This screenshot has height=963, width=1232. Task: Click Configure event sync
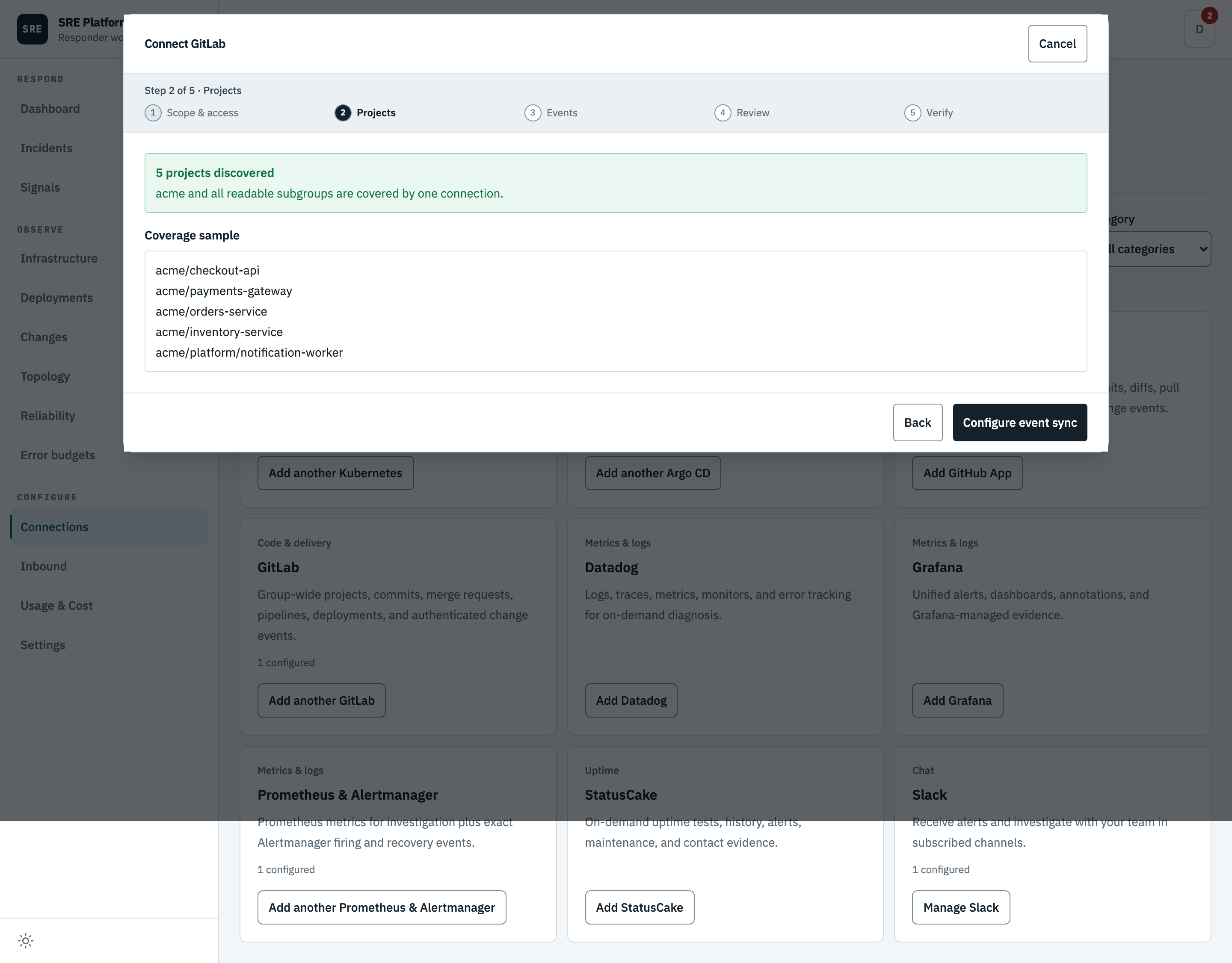point(1020,422)
